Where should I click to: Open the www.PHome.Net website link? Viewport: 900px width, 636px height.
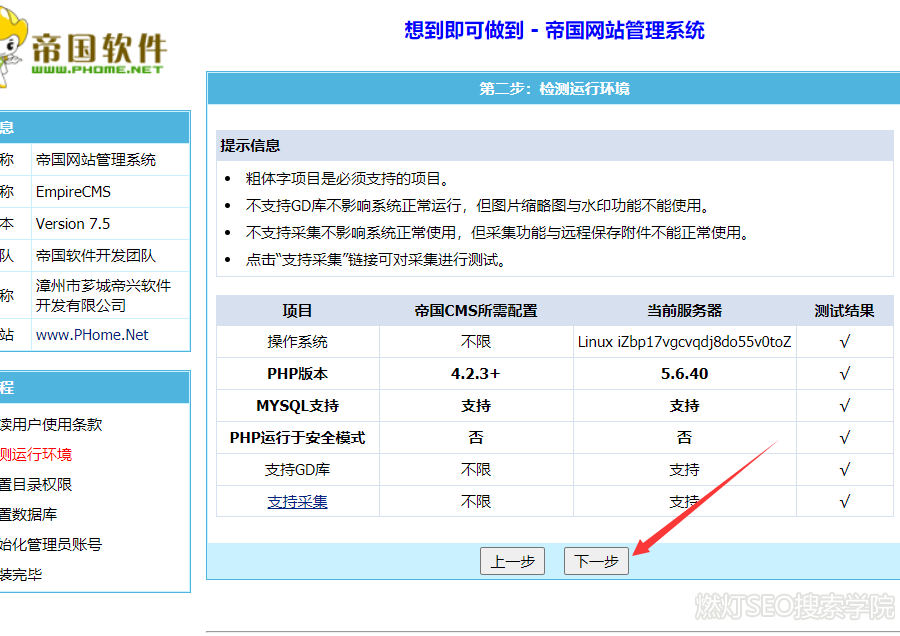coord(92,335)
